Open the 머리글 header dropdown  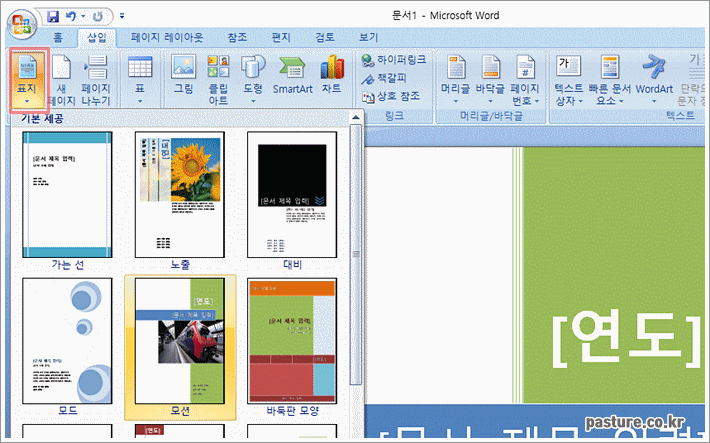pyautogui.click(x=456, y=80)
